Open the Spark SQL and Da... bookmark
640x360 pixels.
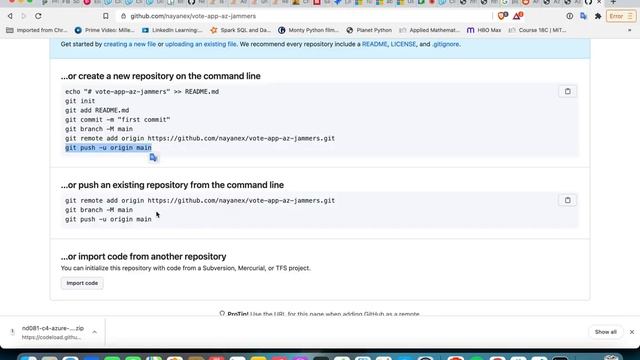point(240,30)
